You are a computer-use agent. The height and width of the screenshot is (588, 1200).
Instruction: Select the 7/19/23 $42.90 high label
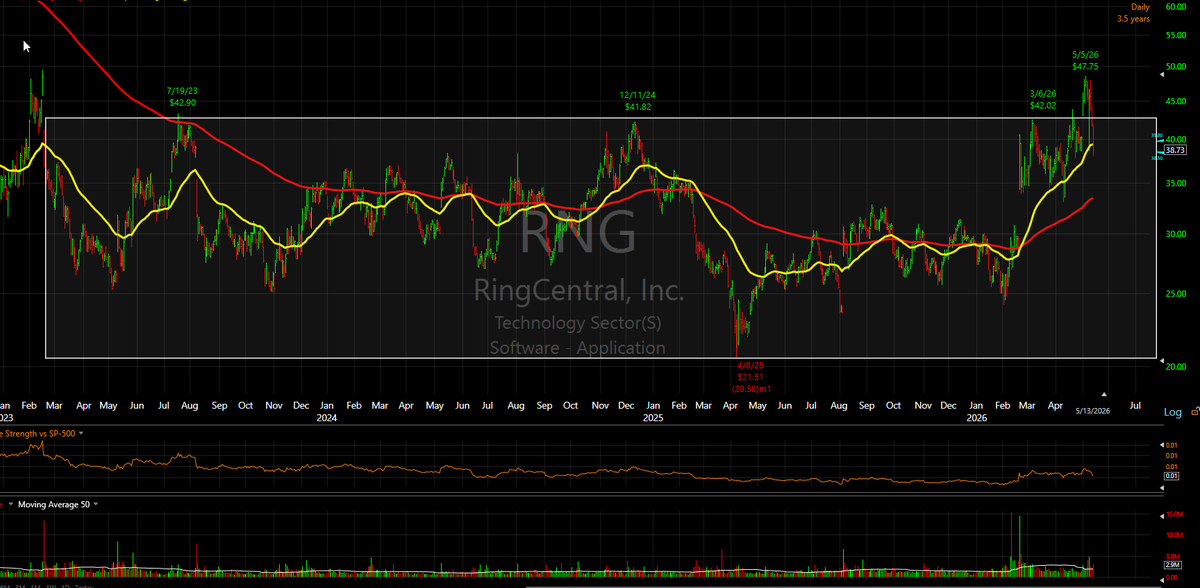pyautogui.click(x=182, y=97)
